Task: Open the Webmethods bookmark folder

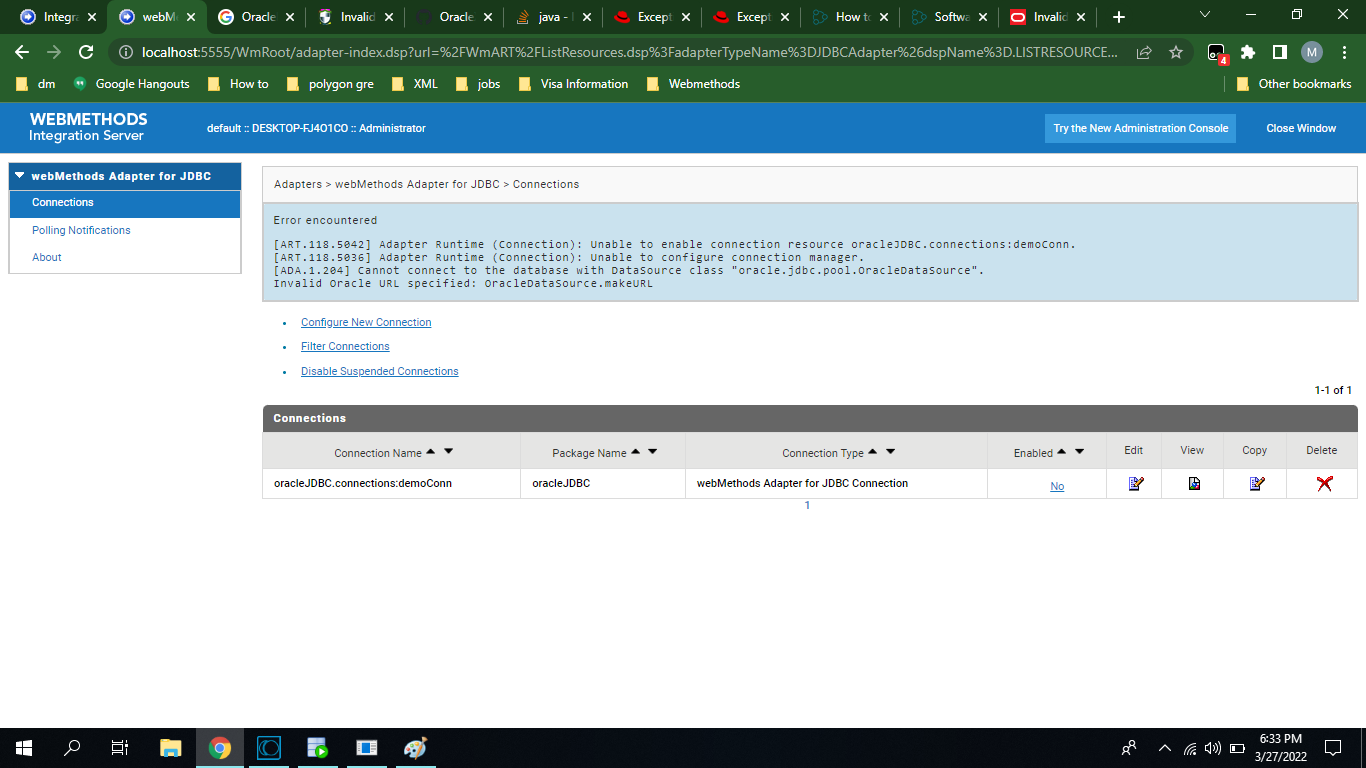Action: 693,84
